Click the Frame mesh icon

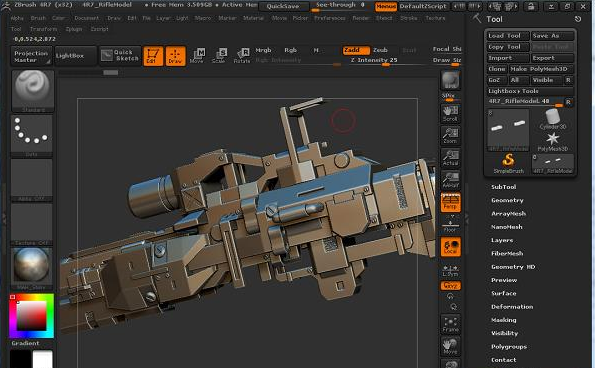click(x=450, y=324)
